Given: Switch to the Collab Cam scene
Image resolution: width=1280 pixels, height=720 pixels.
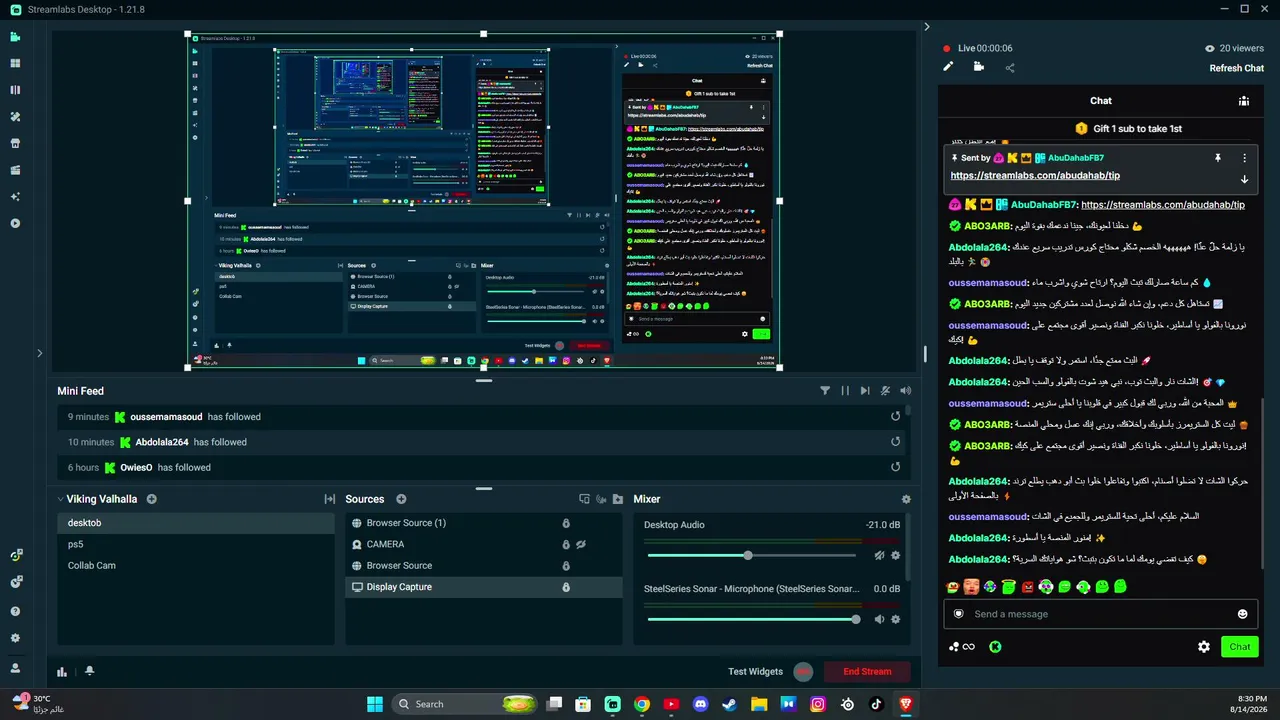Looking at the screenshot, I should tap(195, 566).
